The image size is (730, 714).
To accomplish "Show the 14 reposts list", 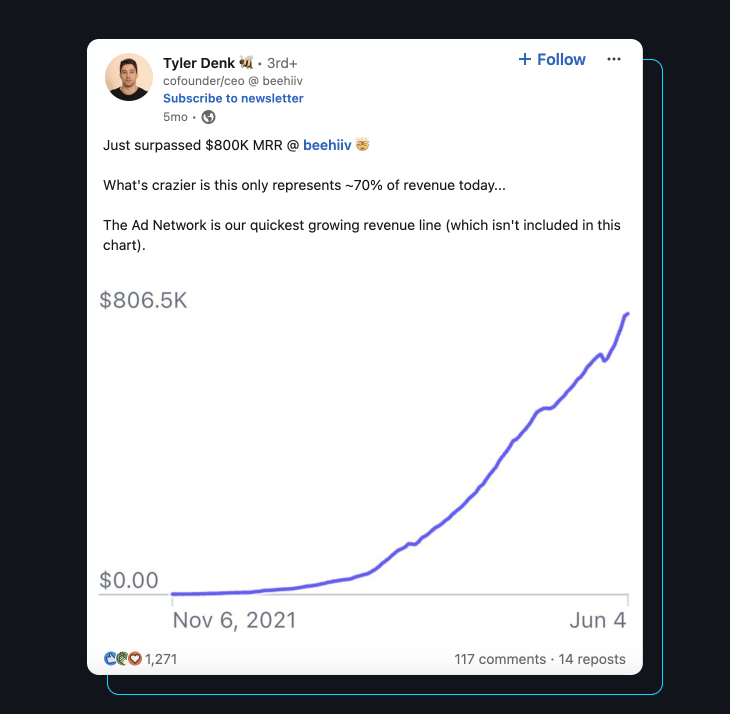I will (592, 659).
